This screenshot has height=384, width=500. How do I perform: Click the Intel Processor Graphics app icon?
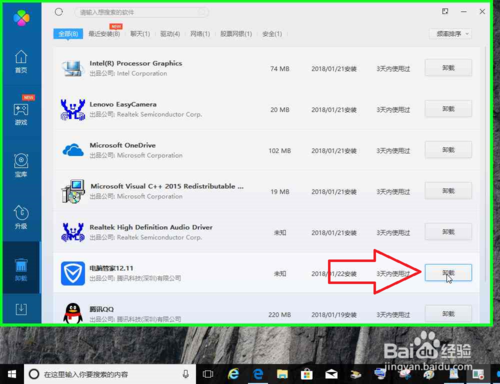click(73, 68)
